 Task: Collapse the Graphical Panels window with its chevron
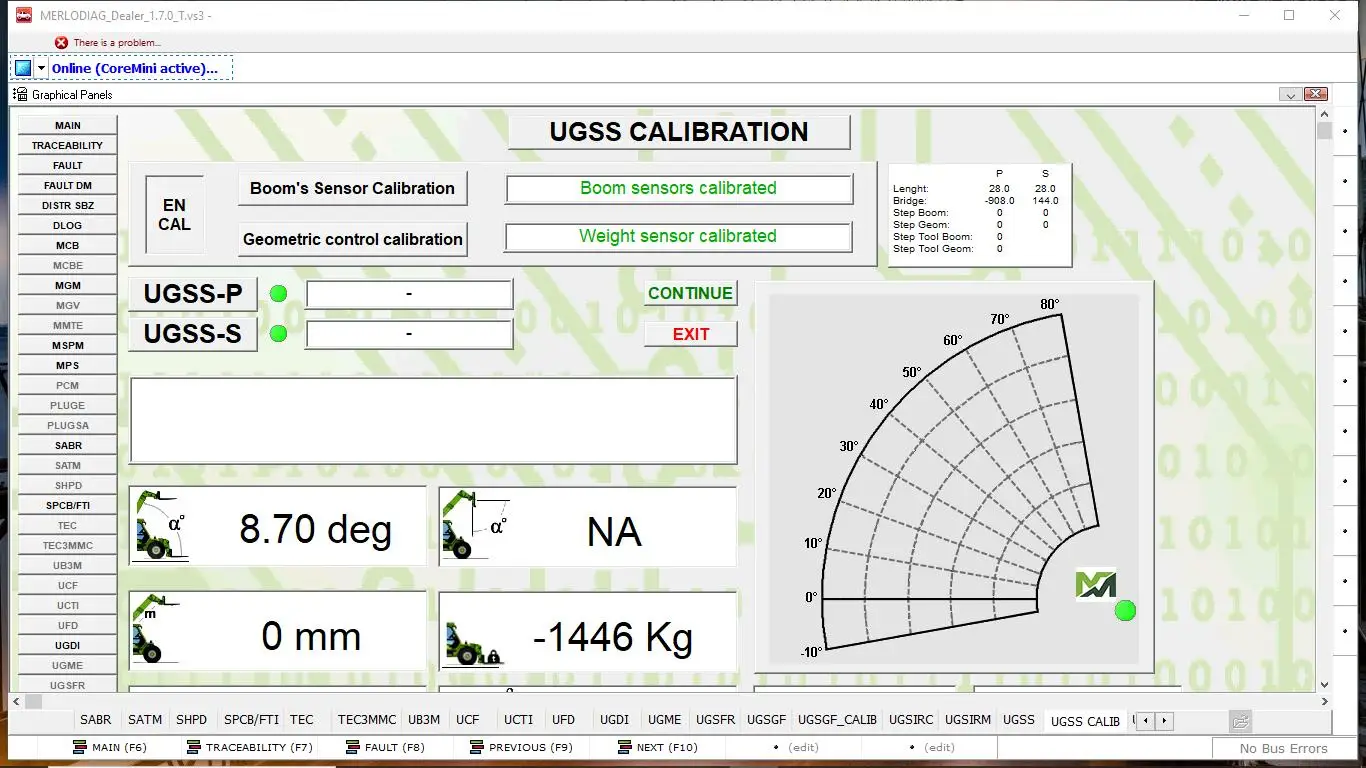click(x=1290, y=93)
